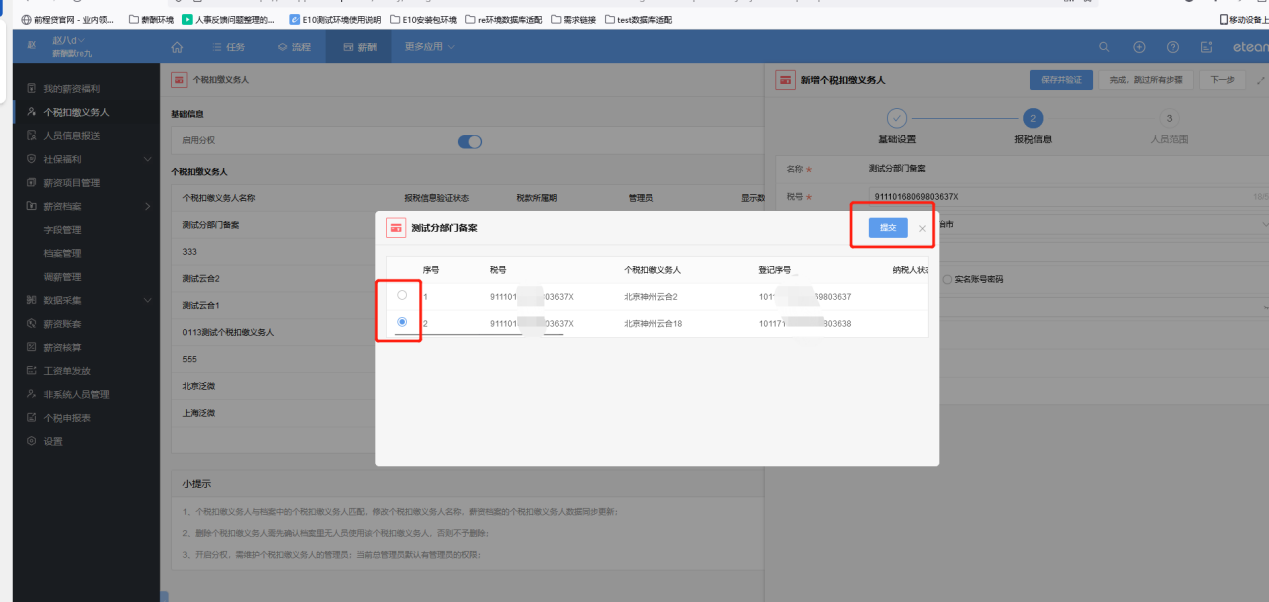Open the 赵八d user dropdown
The height and width of the screenshot is (602, 1269).
coord(70,40)
